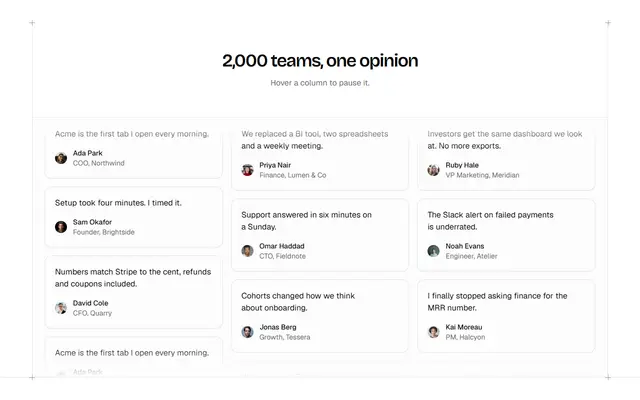Click Sam Okafor's avatar photo
The width and height of the screenshot is (640, 400).
pos(61,227)
